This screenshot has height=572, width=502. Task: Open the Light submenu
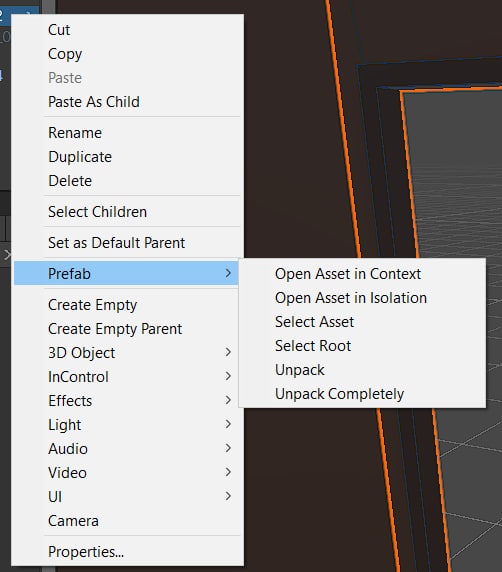coord(127,425)
